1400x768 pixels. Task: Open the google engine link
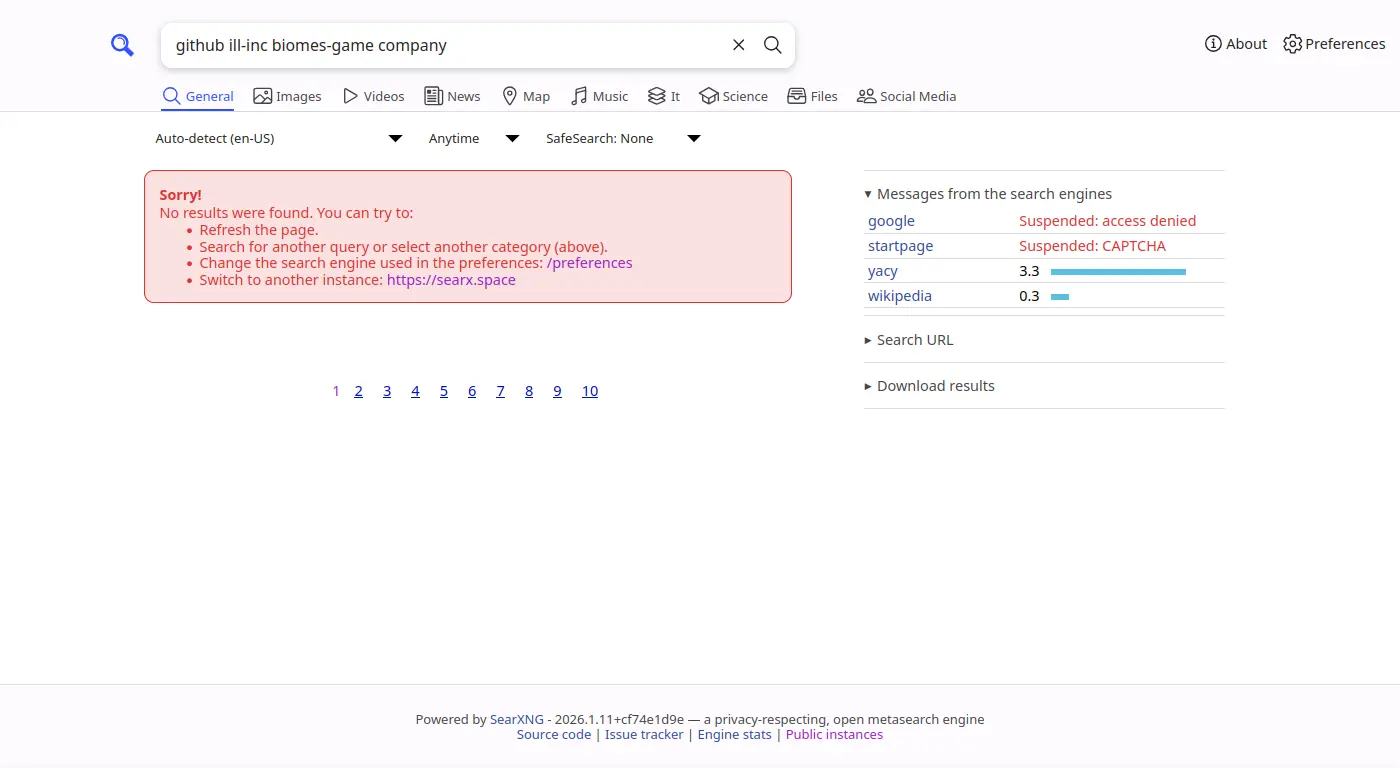891,221
